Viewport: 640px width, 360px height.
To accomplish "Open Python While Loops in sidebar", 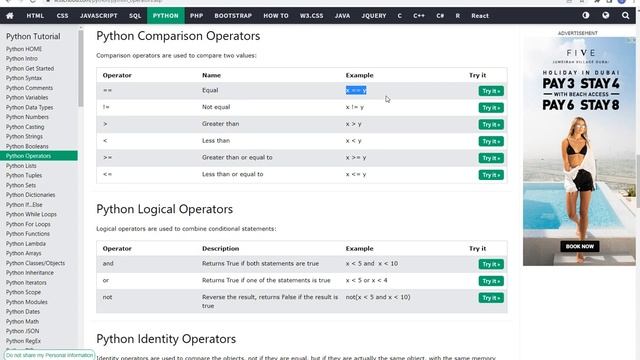I will 31,214.
